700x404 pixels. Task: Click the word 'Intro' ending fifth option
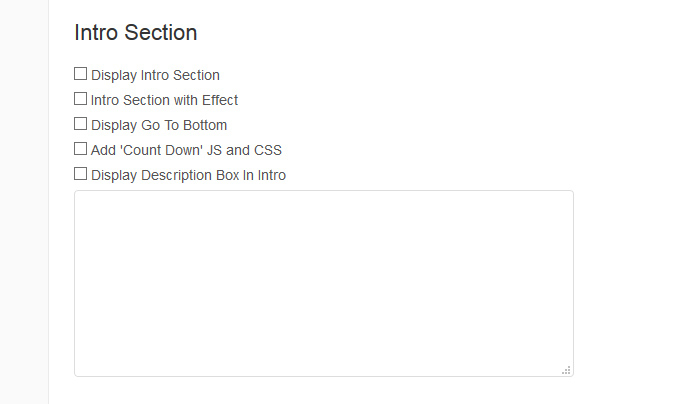[x=271, y=175]
